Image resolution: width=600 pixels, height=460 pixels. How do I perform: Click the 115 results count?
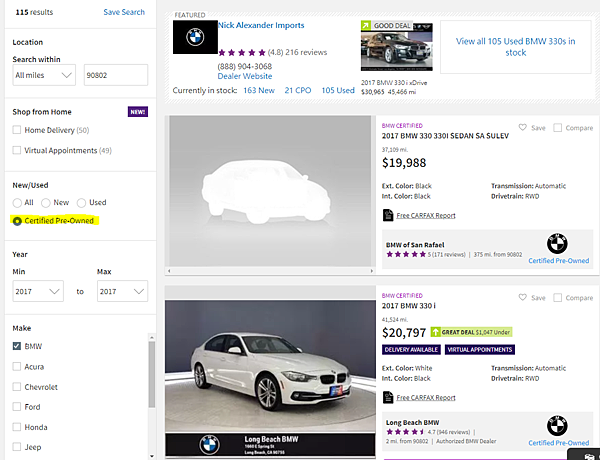tap(34, 12)
